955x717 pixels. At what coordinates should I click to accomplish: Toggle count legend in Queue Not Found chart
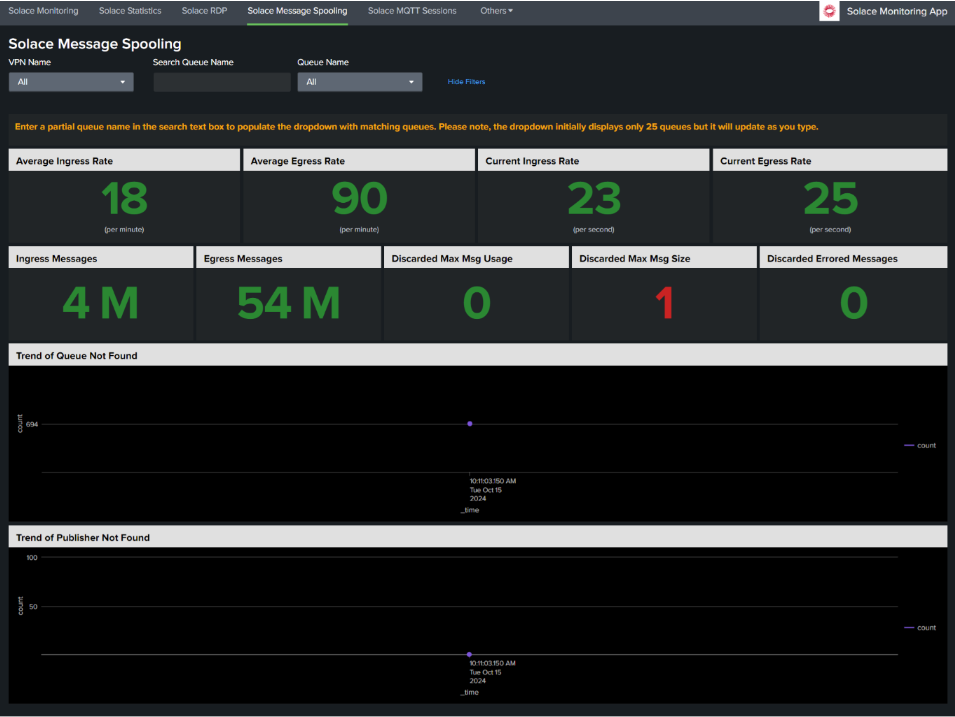pos(920,445)
